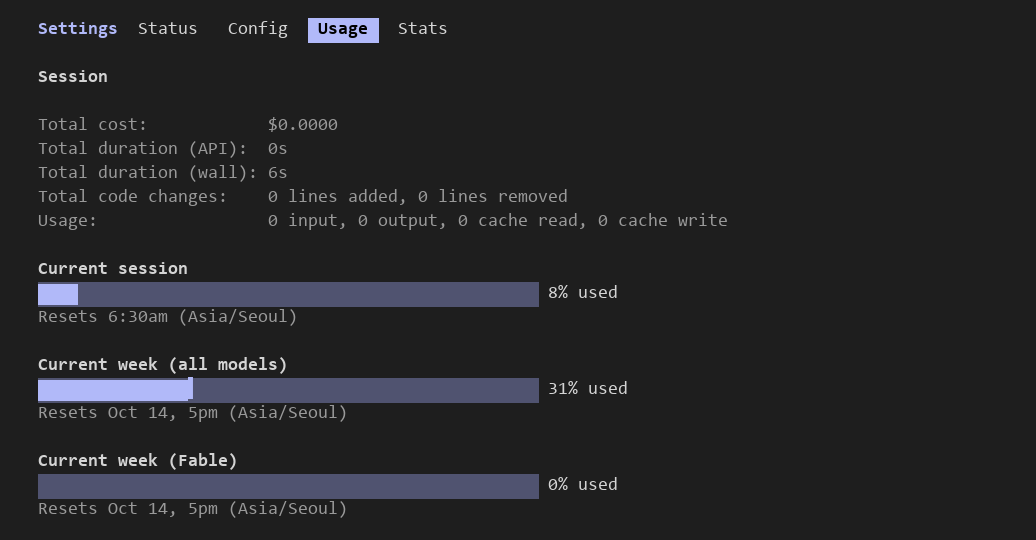
Task: Click '0 lines added, 0 lines removed' text
Action: coord(418,196)
